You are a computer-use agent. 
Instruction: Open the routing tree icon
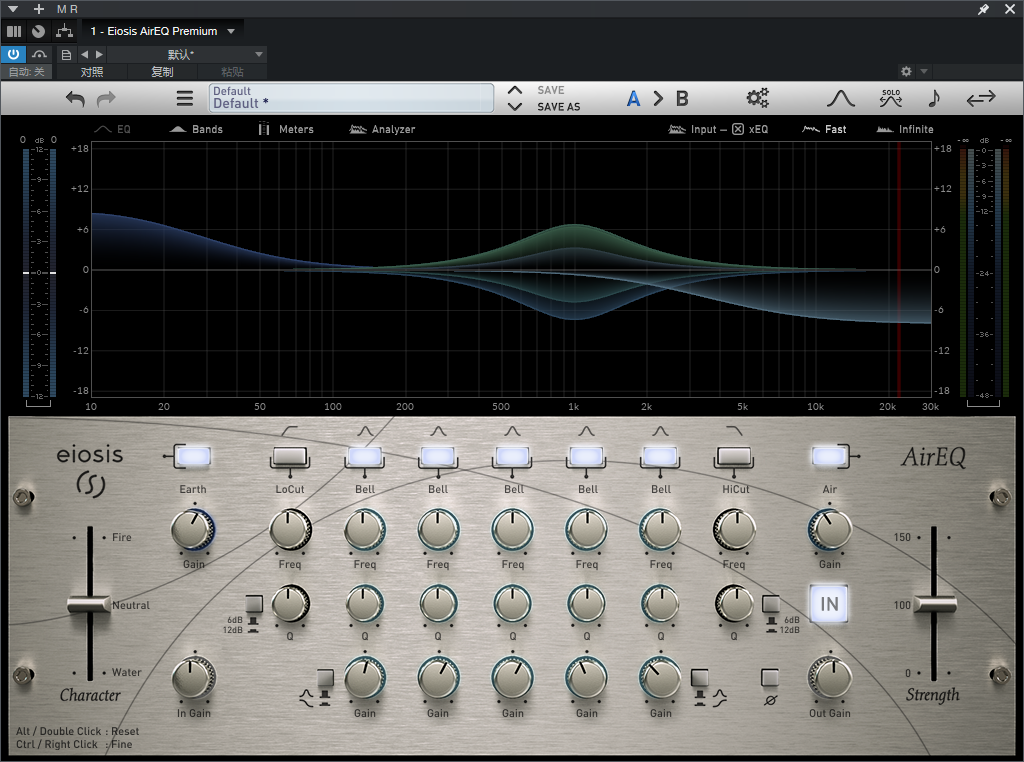tap(64, 31)
